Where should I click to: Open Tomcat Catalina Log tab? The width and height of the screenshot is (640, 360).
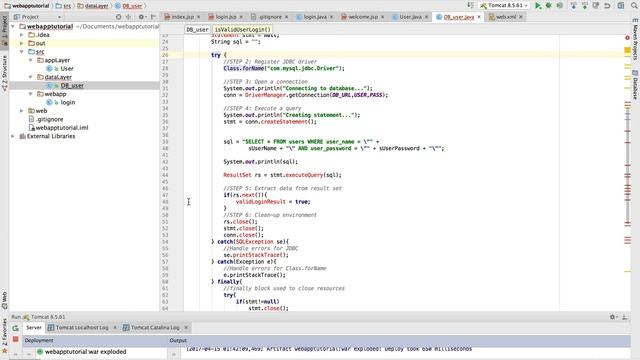155,328
